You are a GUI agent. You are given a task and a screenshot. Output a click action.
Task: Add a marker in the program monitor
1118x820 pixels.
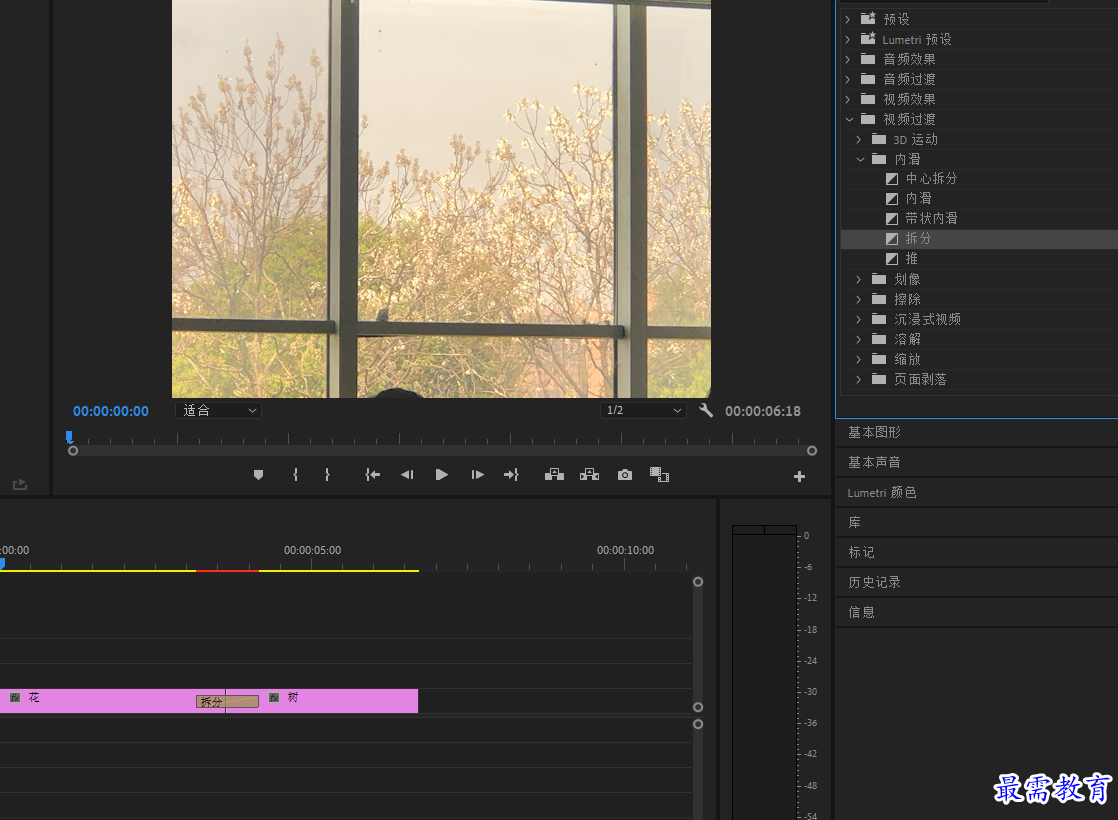click(x=258, y=475)
